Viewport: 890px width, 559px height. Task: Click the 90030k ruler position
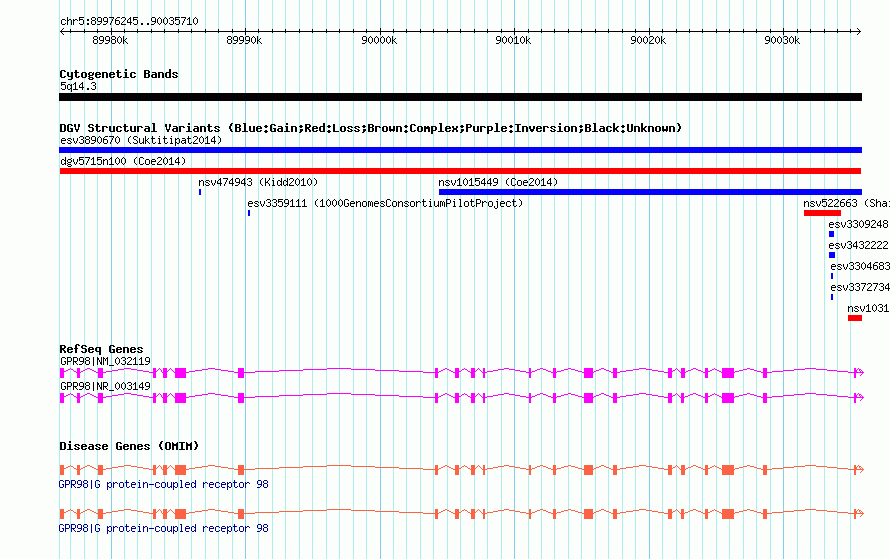click(x=782, y=40)
